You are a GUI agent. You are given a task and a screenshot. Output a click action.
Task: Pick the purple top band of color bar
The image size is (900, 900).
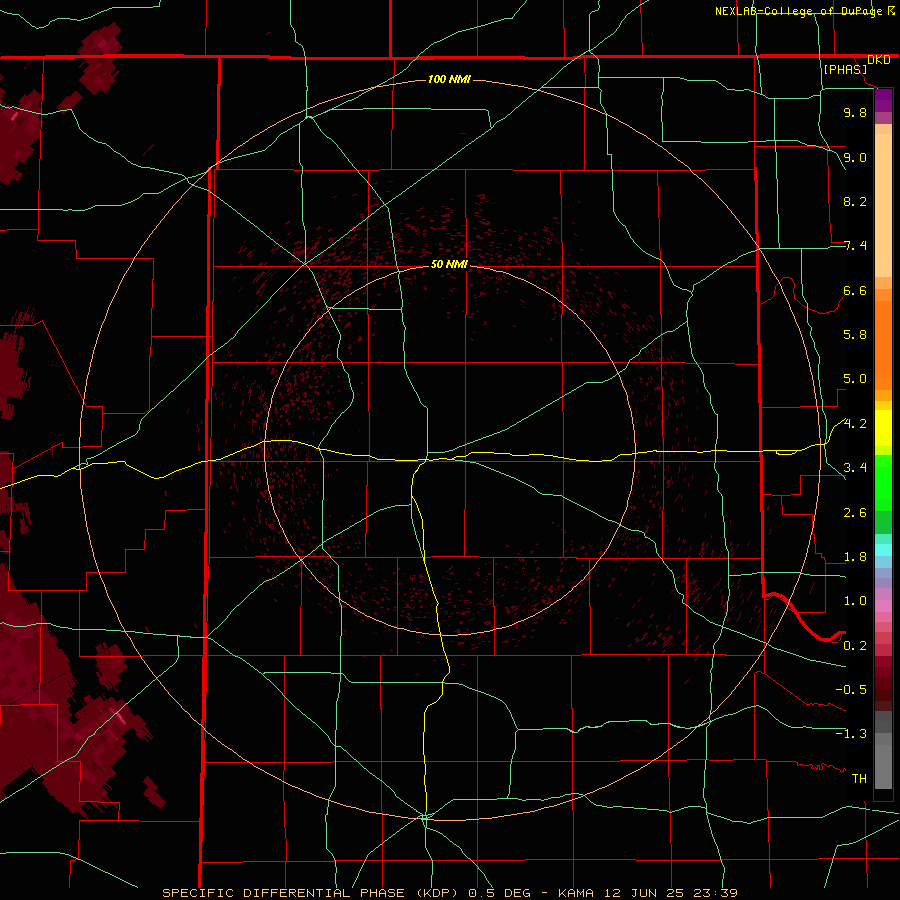tap(883, 101)
